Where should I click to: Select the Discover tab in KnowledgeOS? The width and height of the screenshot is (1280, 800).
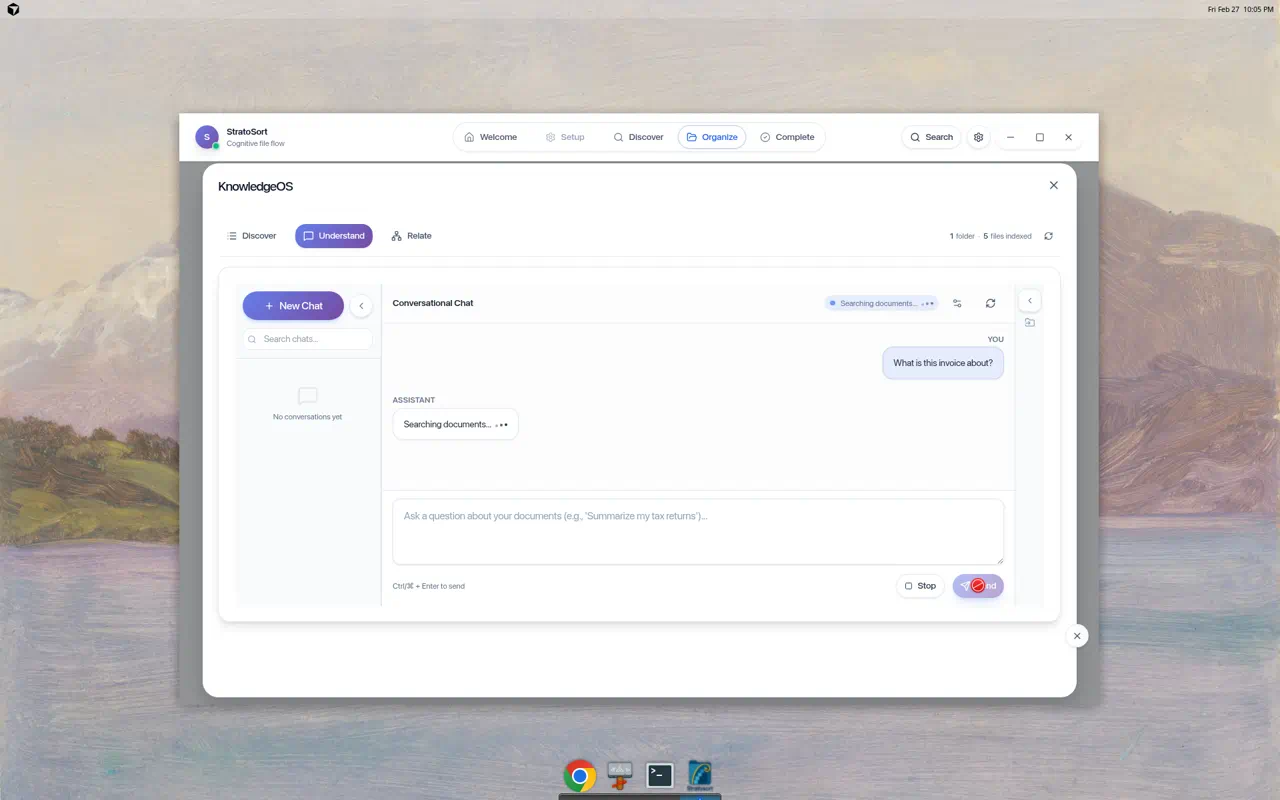[252, 235]
